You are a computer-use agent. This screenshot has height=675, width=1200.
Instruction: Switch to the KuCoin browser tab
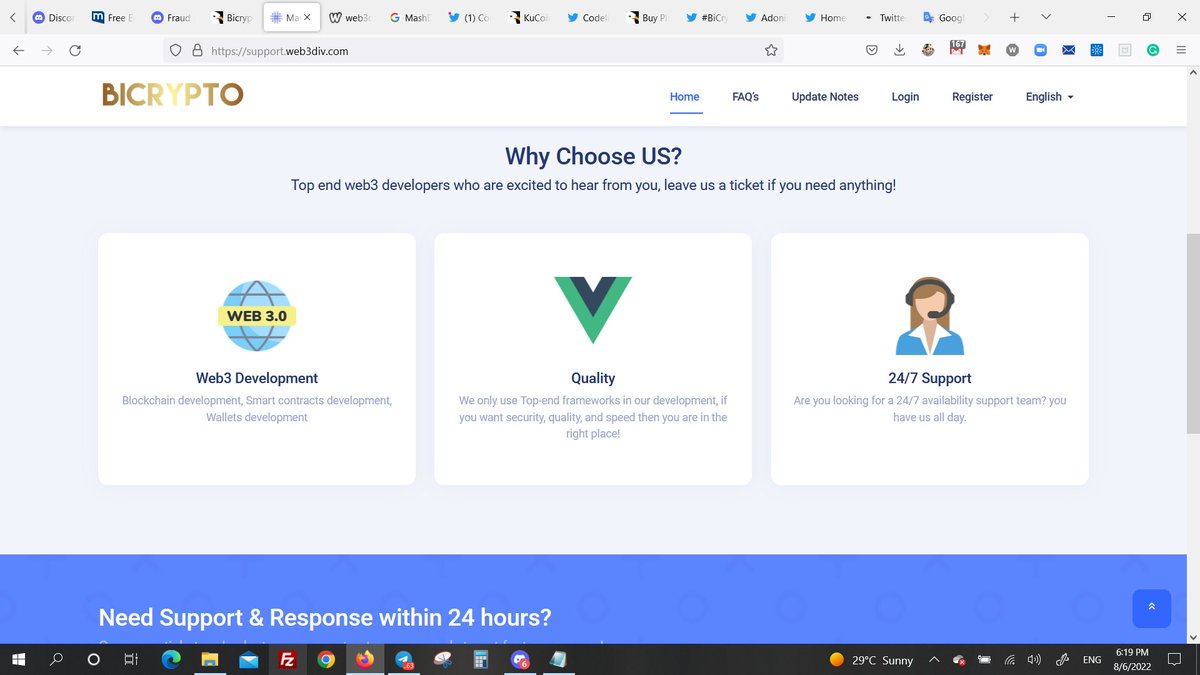[x=529, y=18]
